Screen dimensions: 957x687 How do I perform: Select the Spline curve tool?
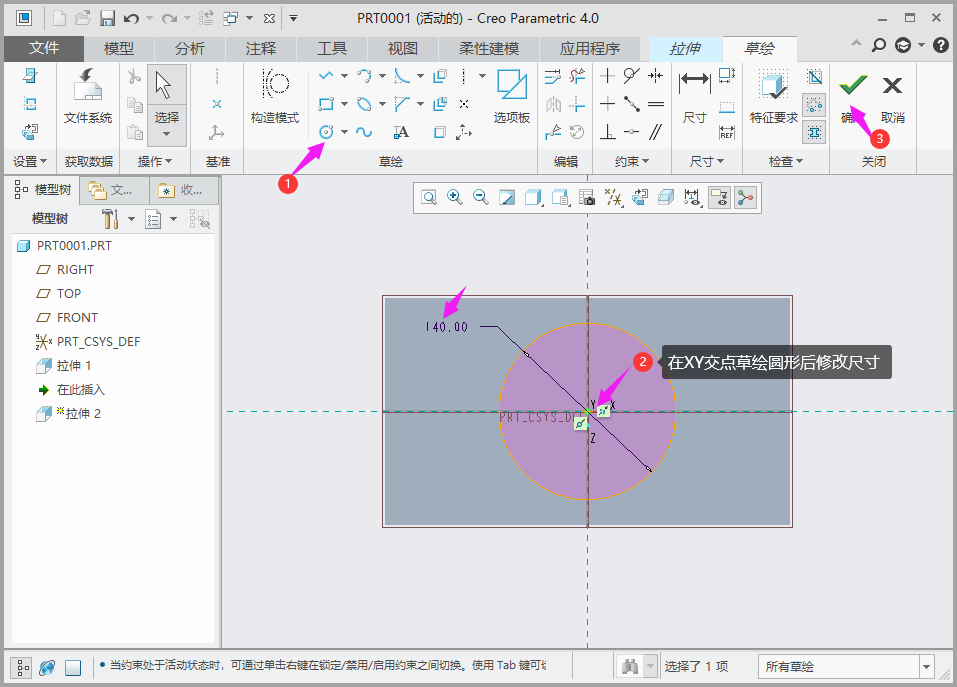(364, 132)
